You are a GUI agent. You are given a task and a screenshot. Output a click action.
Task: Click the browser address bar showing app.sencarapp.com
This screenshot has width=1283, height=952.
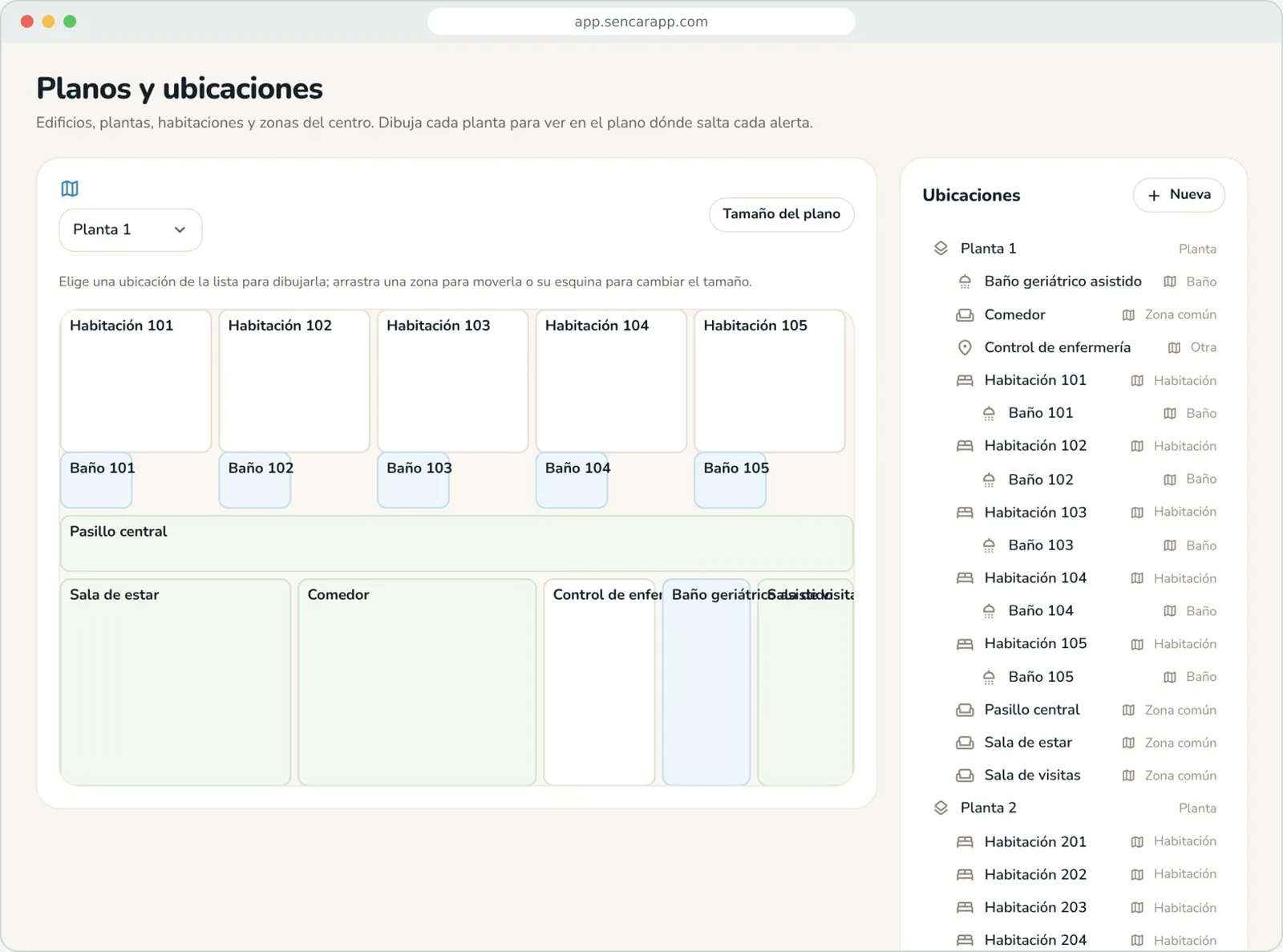pyautogui.click(x=641, y=22)
